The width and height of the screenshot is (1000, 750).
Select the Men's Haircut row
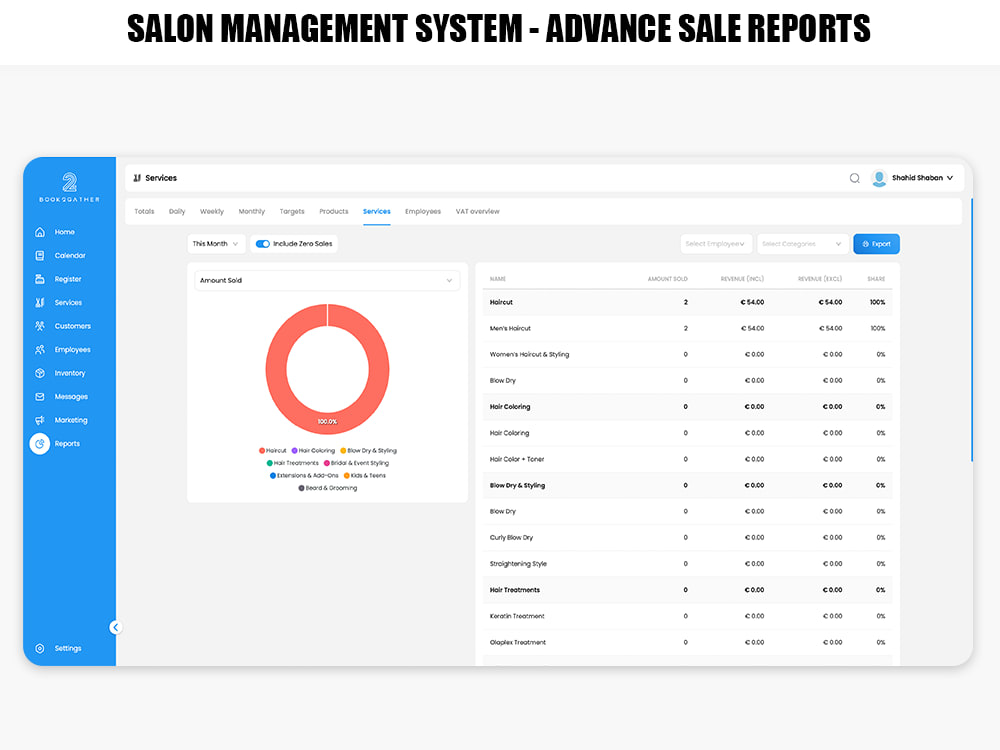point(688,329)
